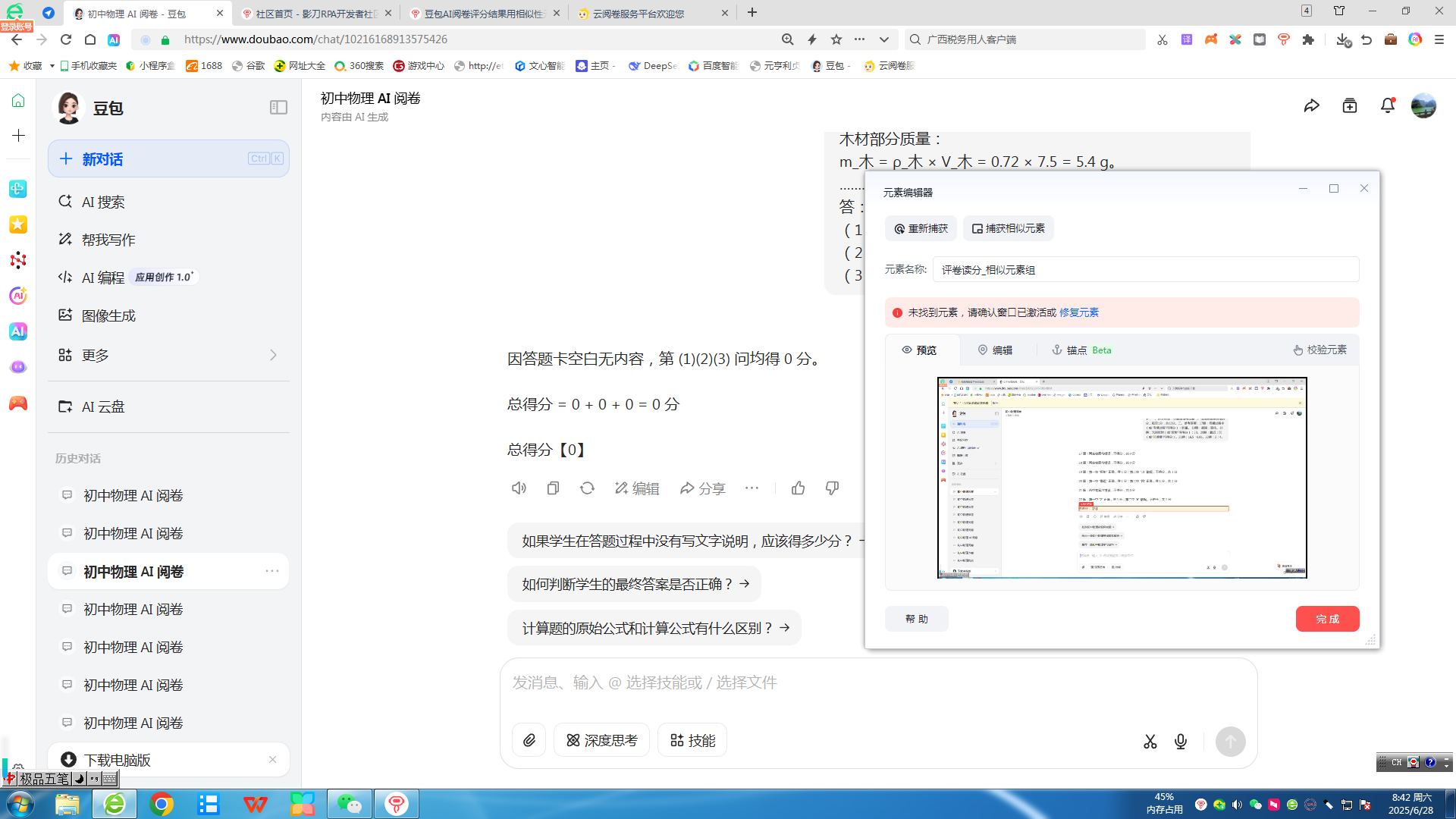Toggle 深度思考 deep thinking mode

point(602,740)
